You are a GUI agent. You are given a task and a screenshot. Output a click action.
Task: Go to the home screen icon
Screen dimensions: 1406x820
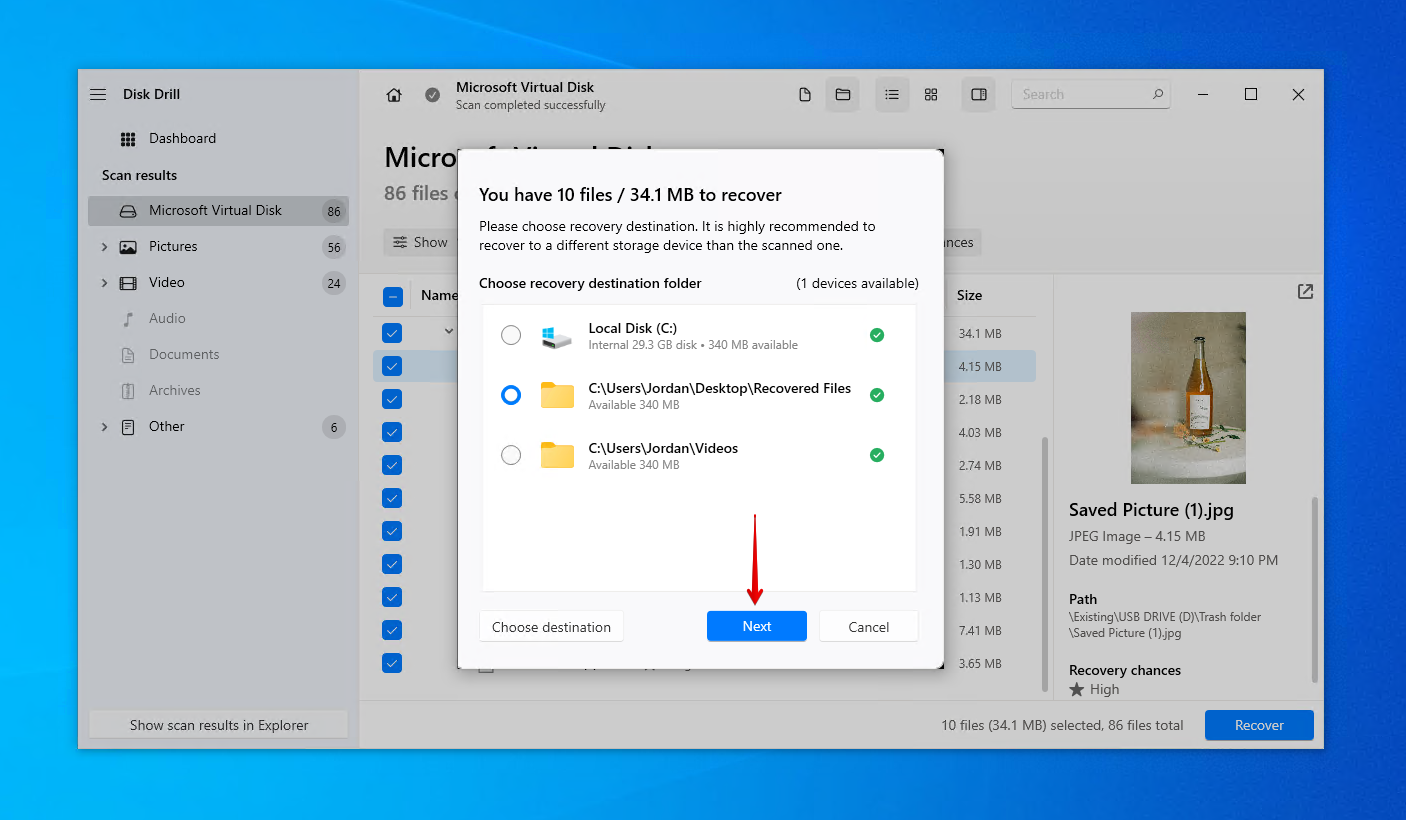pyautogui.click(x=394, y=95)
